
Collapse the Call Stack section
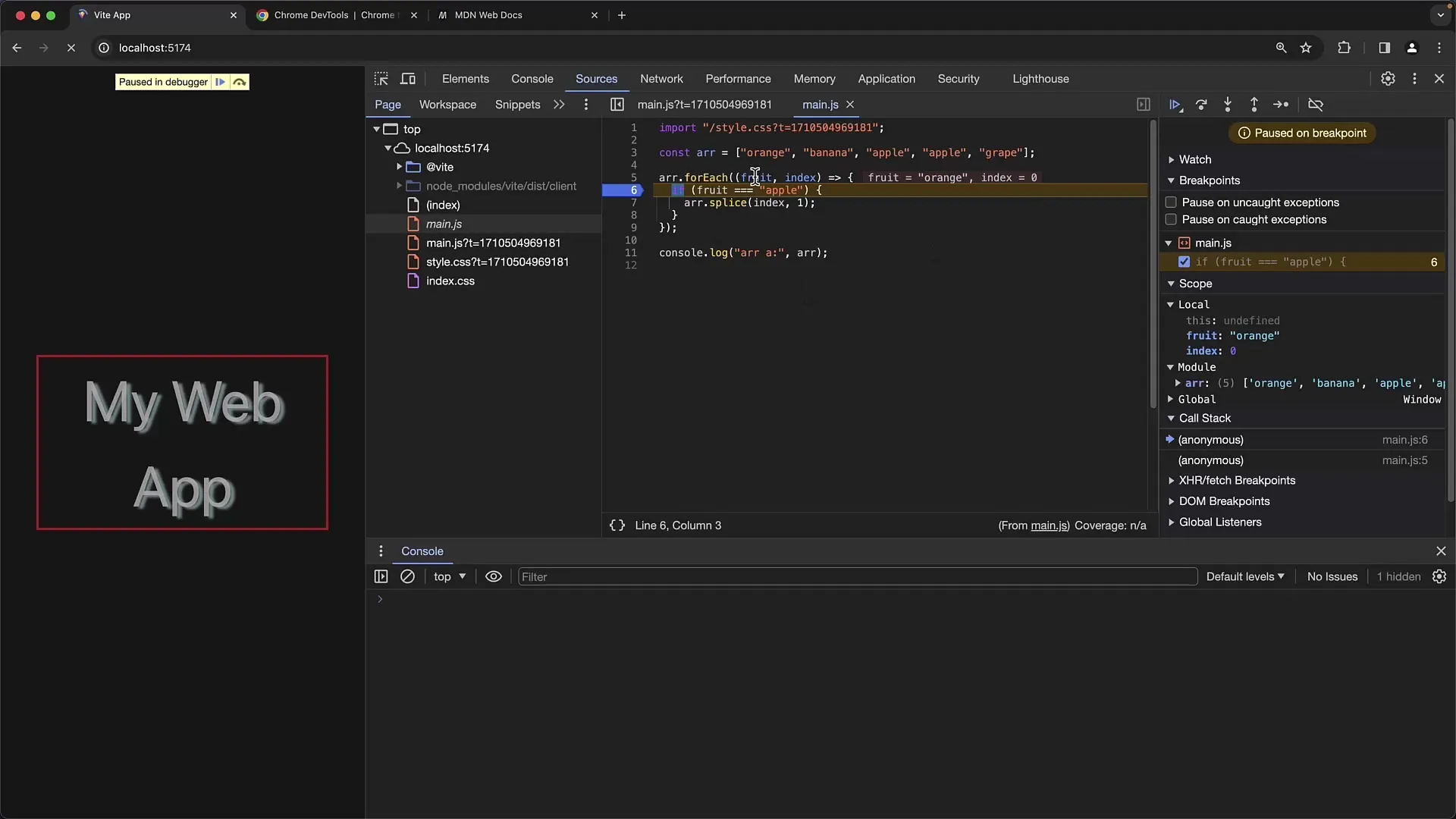point(1204,419)
